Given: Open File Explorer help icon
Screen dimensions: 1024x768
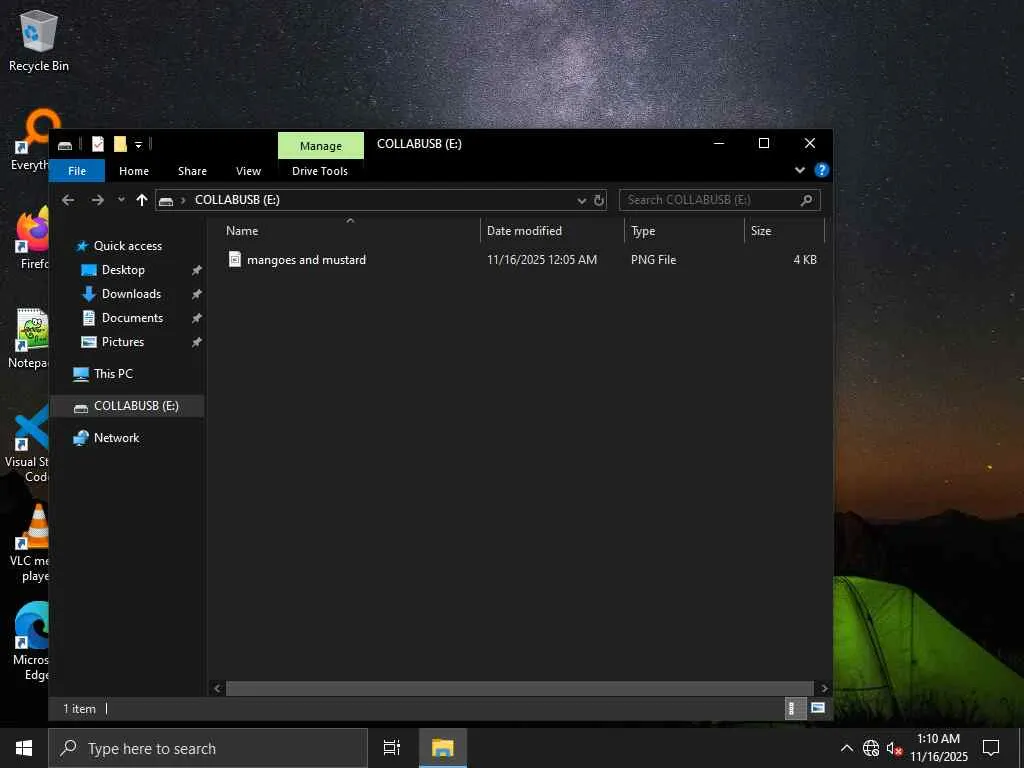Looking at the screenshot, I should [x=822, y=170].
